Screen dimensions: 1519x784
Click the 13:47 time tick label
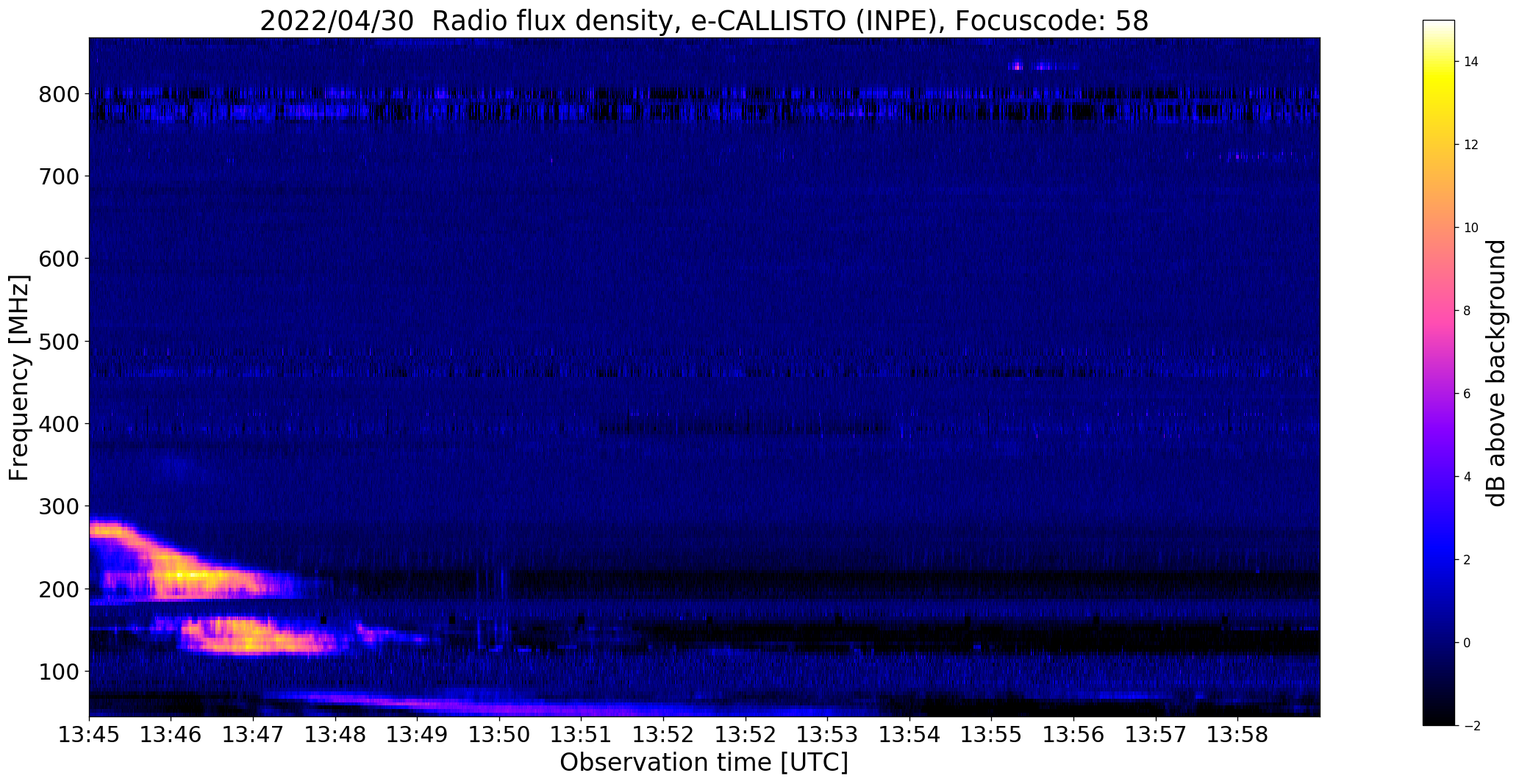[x=253, y=735]
